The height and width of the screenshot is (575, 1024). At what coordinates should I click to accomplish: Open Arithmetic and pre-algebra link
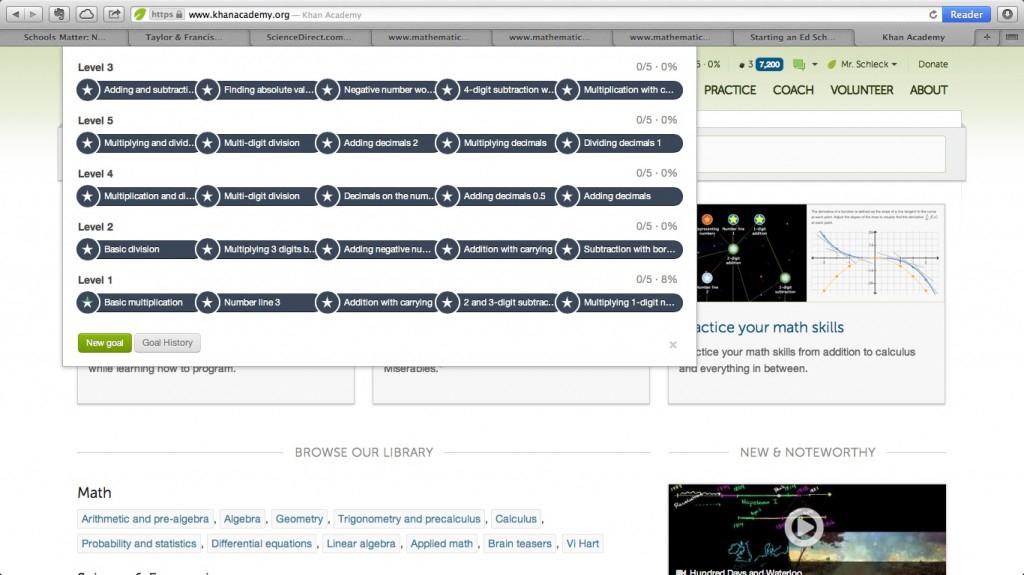(145, 519)
